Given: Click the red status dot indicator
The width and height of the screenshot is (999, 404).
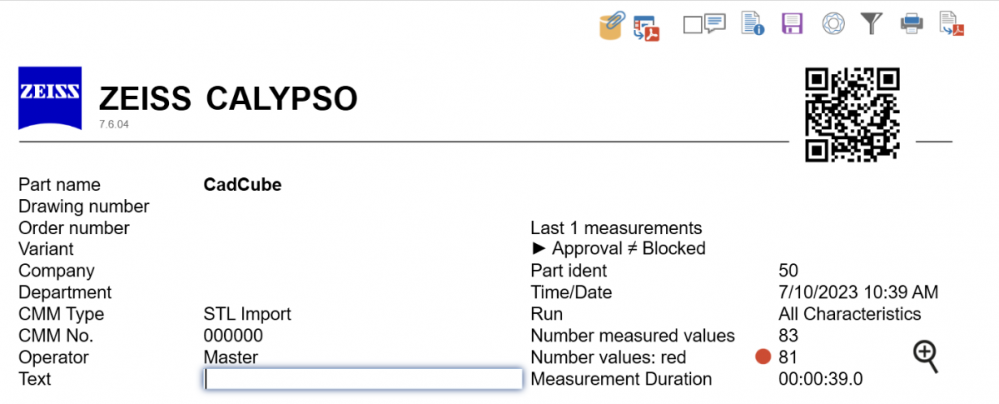Looking at the screenshot, I should pyautogui.click(x=764, y=357).
